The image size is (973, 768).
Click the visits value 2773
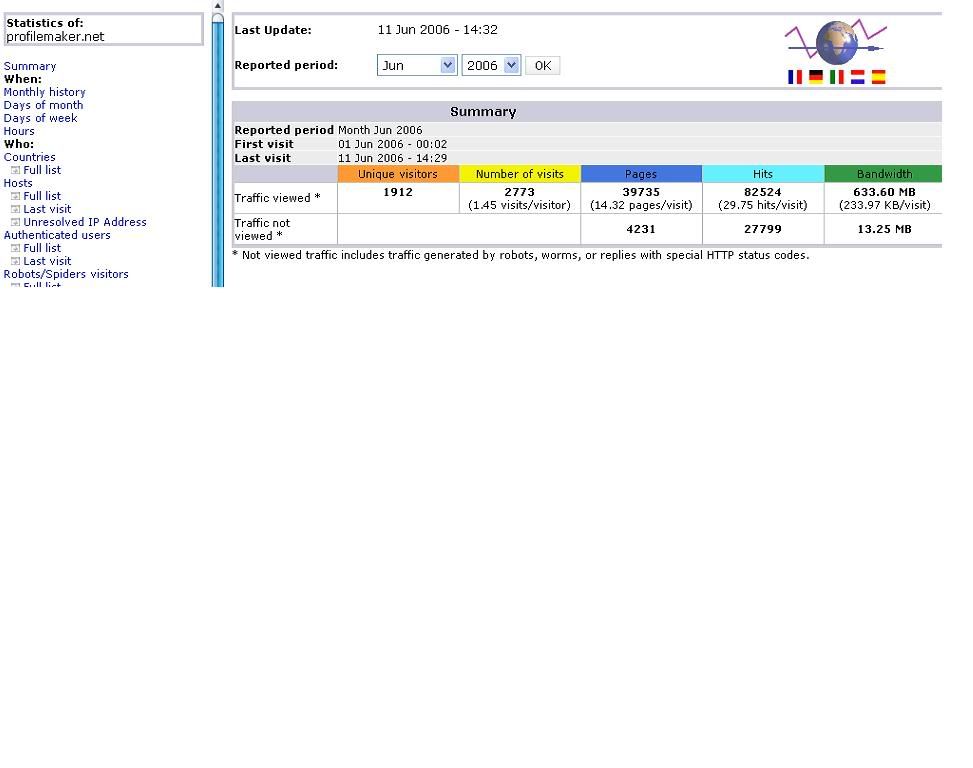point(519,192)
